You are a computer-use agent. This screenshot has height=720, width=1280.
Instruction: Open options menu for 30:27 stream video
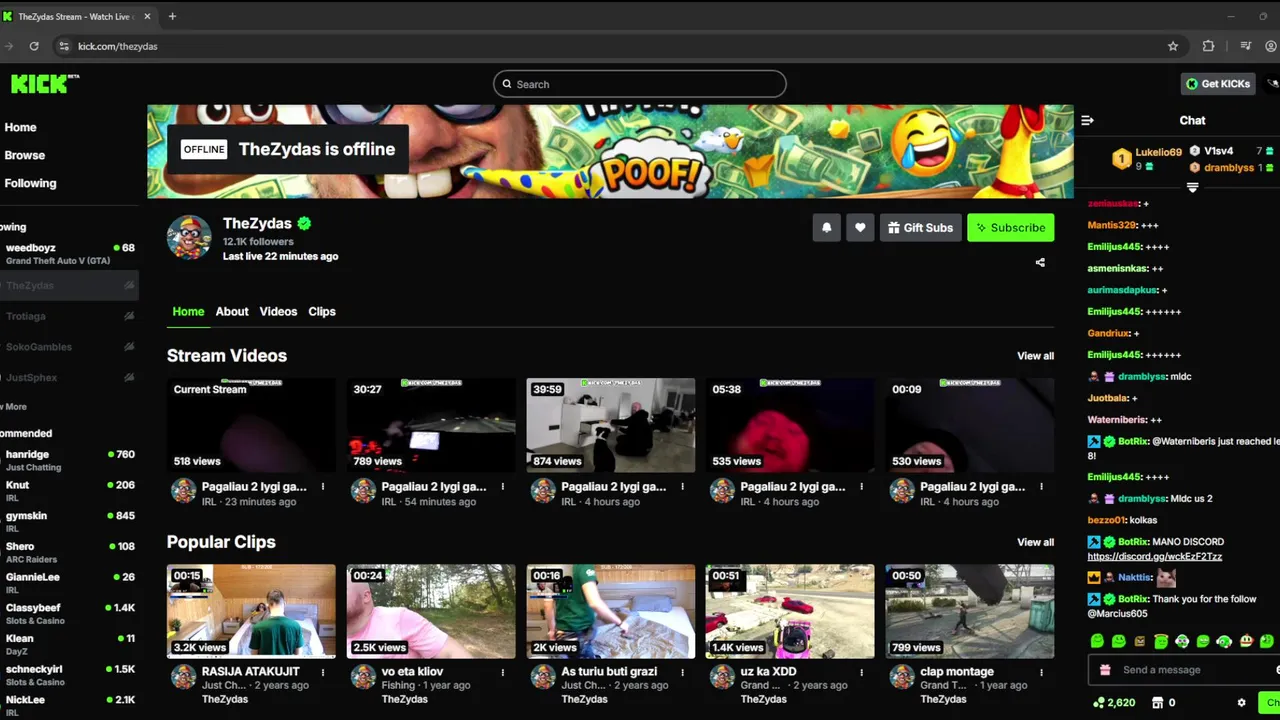(503, 487)
